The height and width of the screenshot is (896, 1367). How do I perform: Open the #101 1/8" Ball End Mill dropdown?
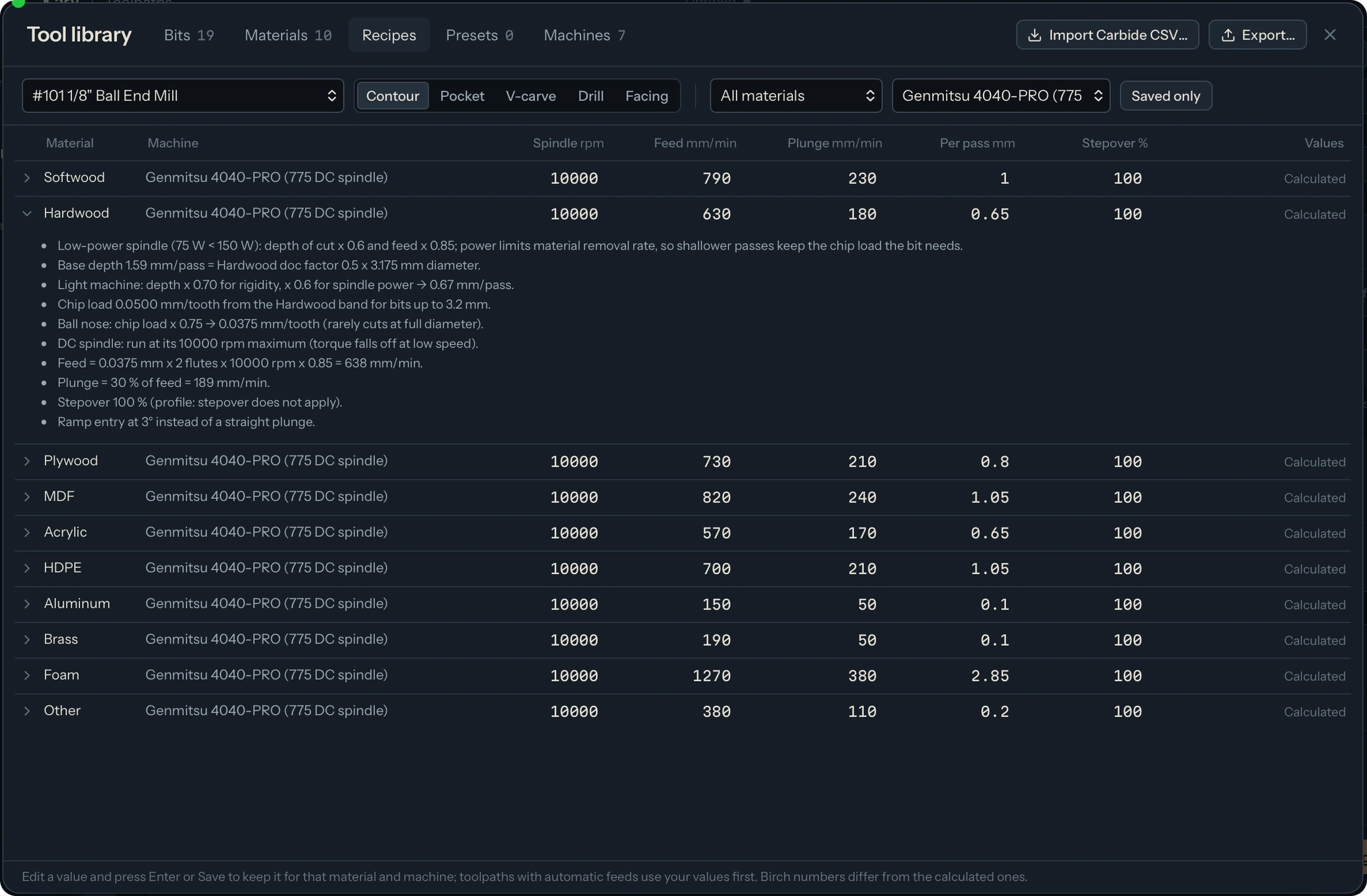tap(183, 96)
